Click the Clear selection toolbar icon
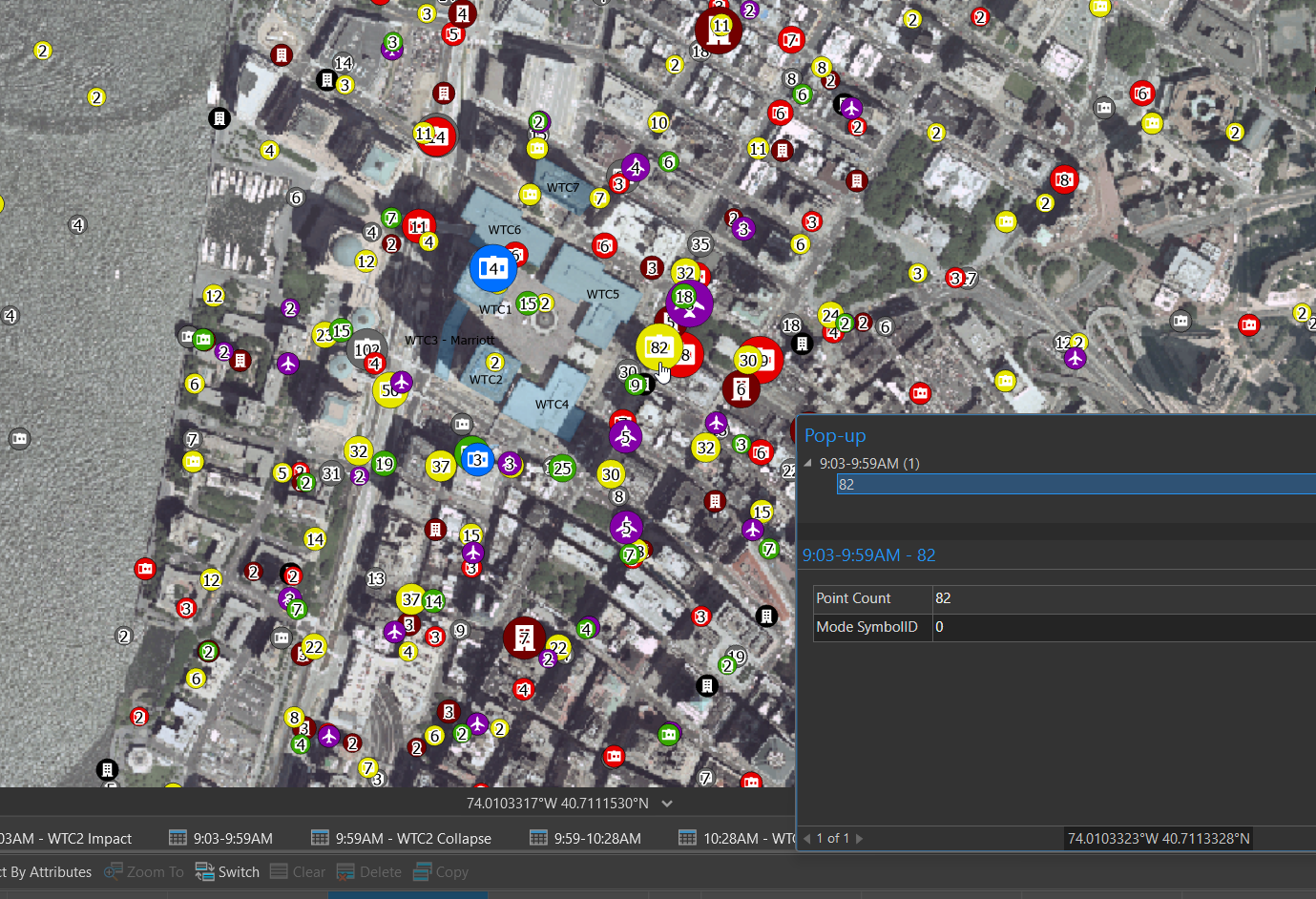This screenshot has width=1316, height=899. click(281, 871)
